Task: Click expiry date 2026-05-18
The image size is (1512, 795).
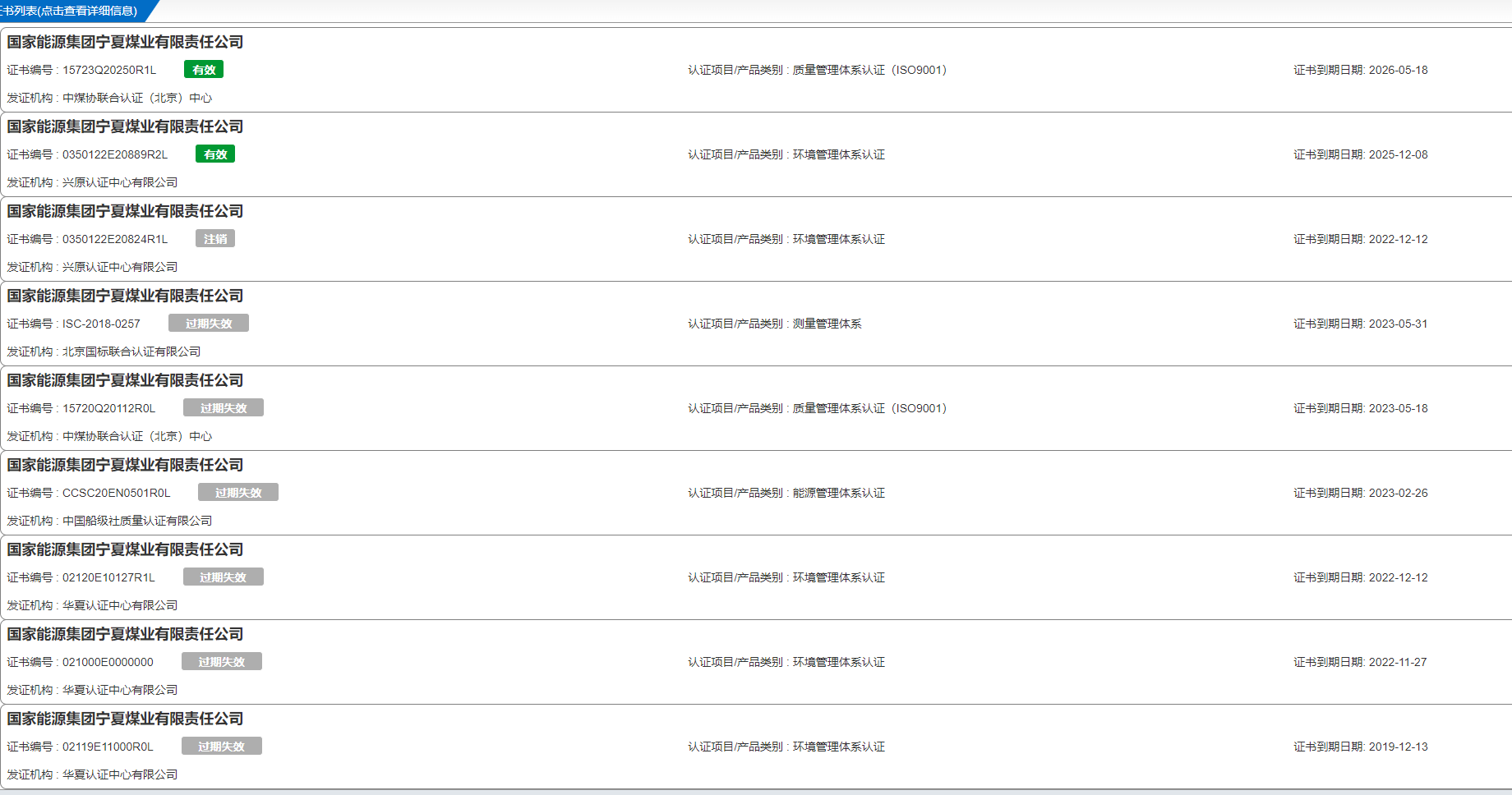Action: pyautogui.click(x=1398, y=70)
